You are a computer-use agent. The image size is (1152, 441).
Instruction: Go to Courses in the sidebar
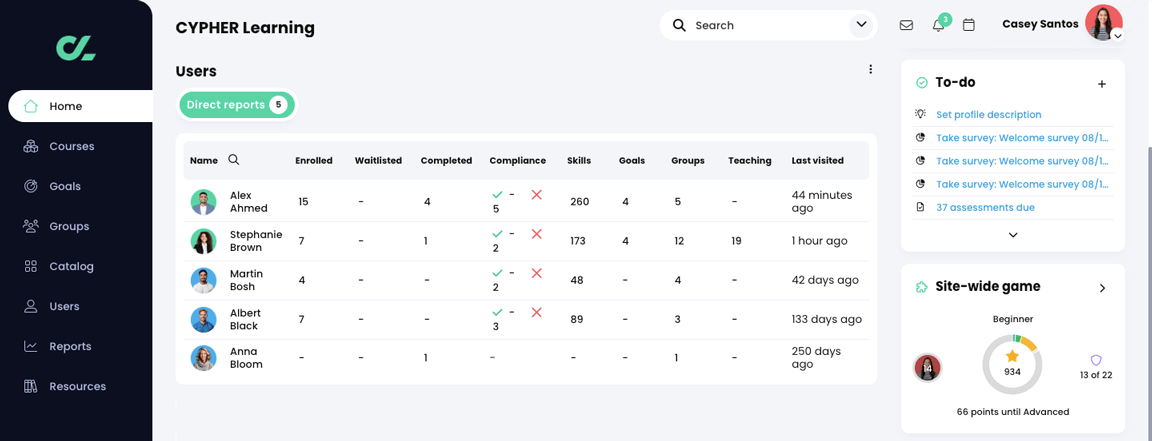coord(71,146)
